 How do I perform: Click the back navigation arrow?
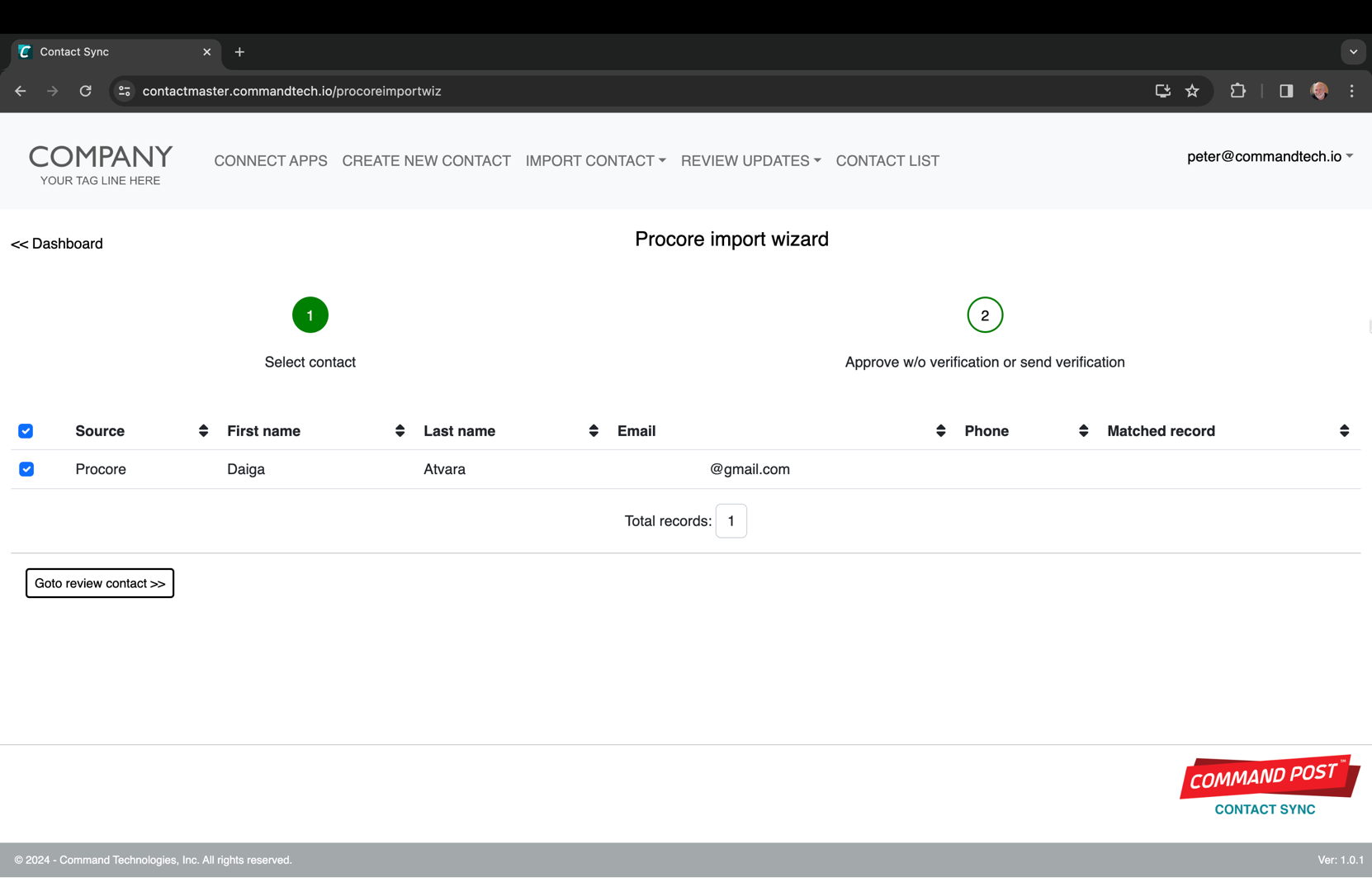21,91
